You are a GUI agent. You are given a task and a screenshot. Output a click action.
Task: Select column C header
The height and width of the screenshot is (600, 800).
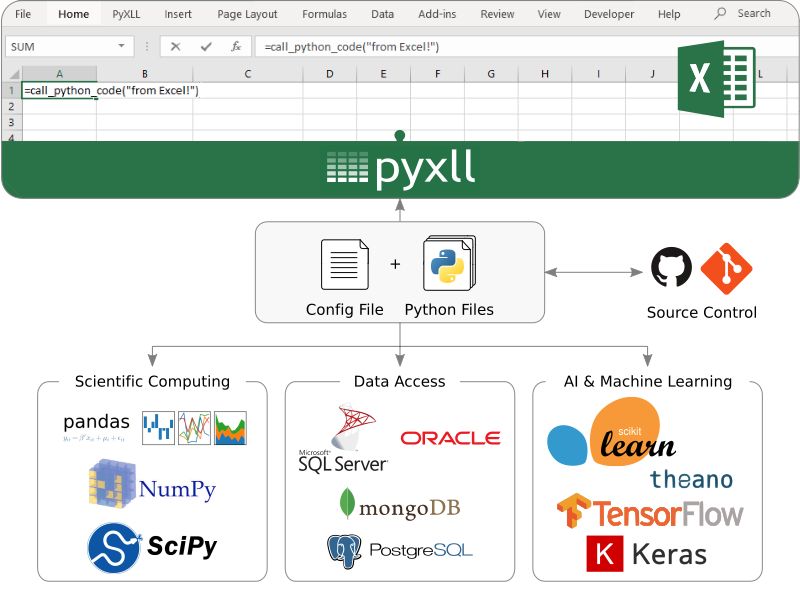coord(247,73)
